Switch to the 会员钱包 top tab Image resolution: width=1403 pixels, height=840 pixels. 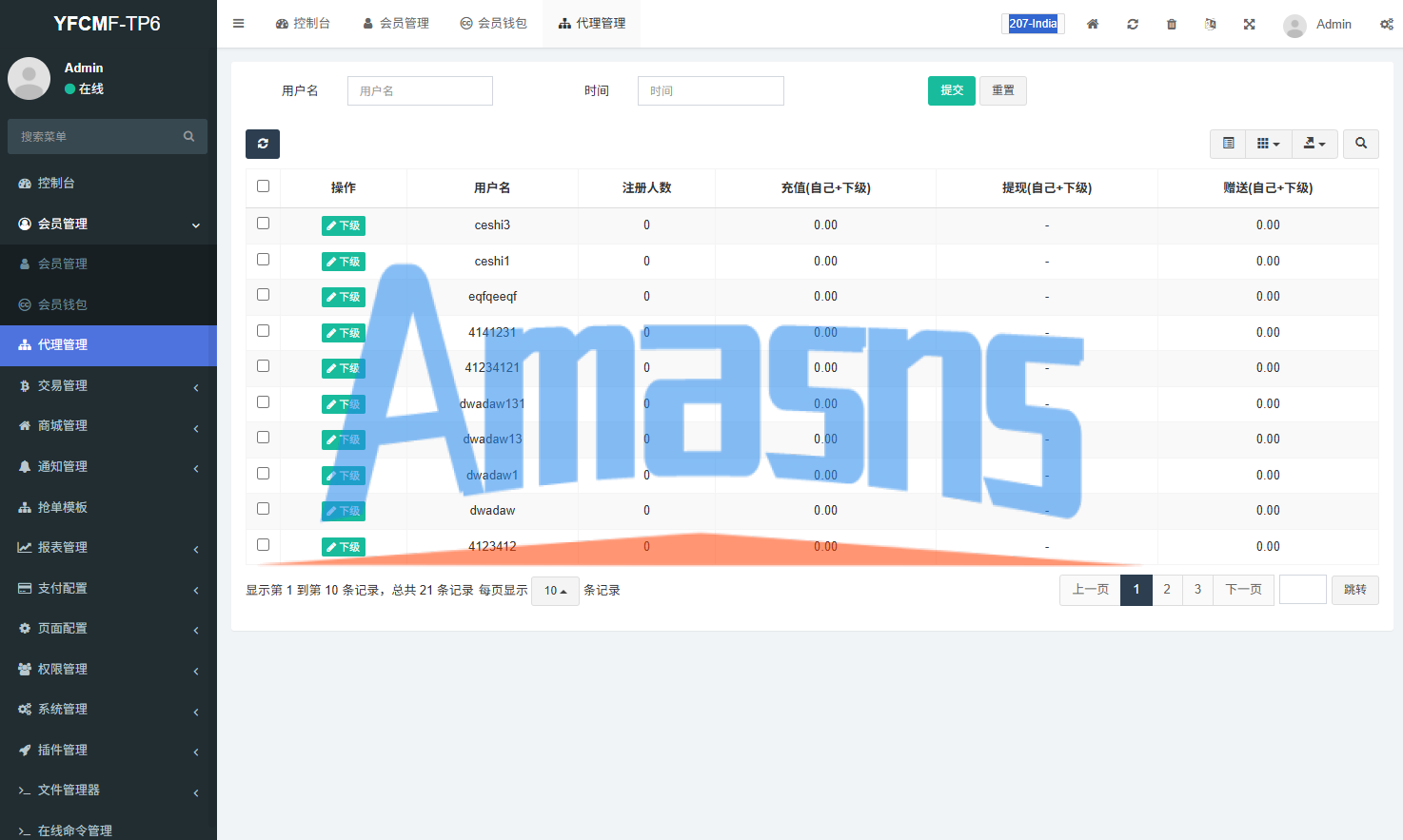tap(493, 24)
